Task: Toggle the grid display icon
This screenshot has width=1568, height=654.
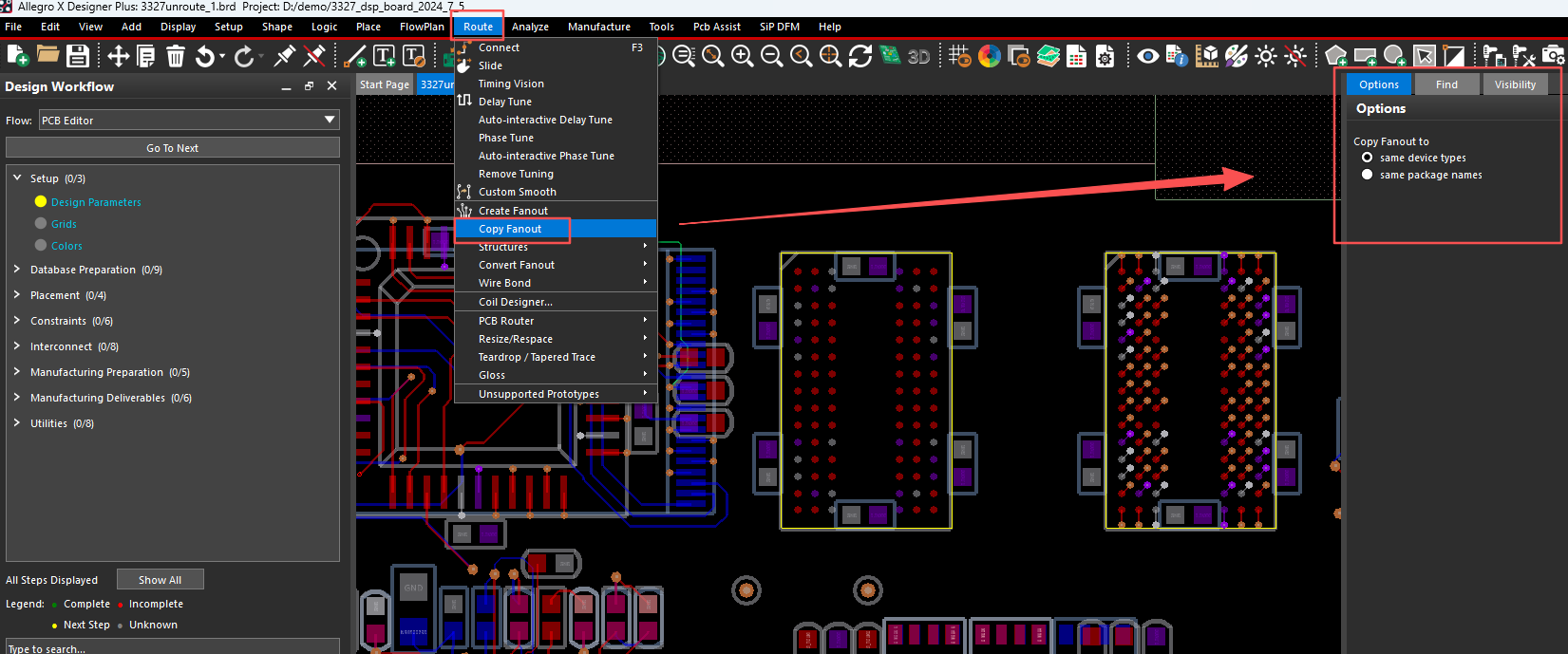Action: (959, 57)
